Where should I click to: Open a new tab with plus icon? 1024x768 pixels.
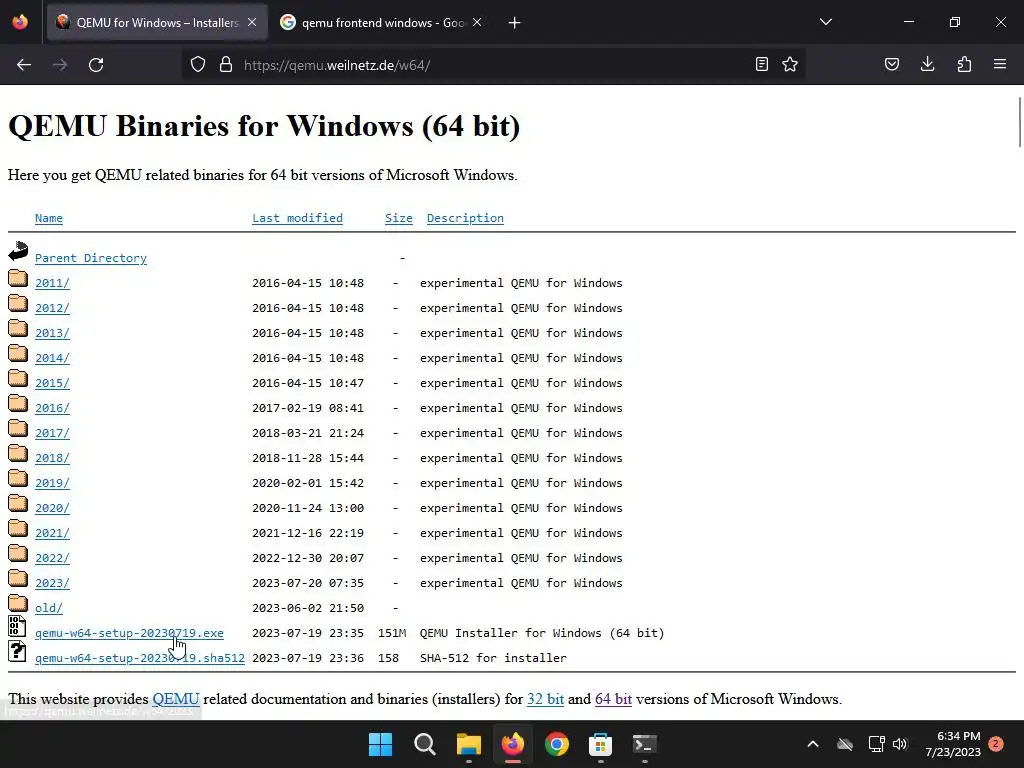pos(515,23)
